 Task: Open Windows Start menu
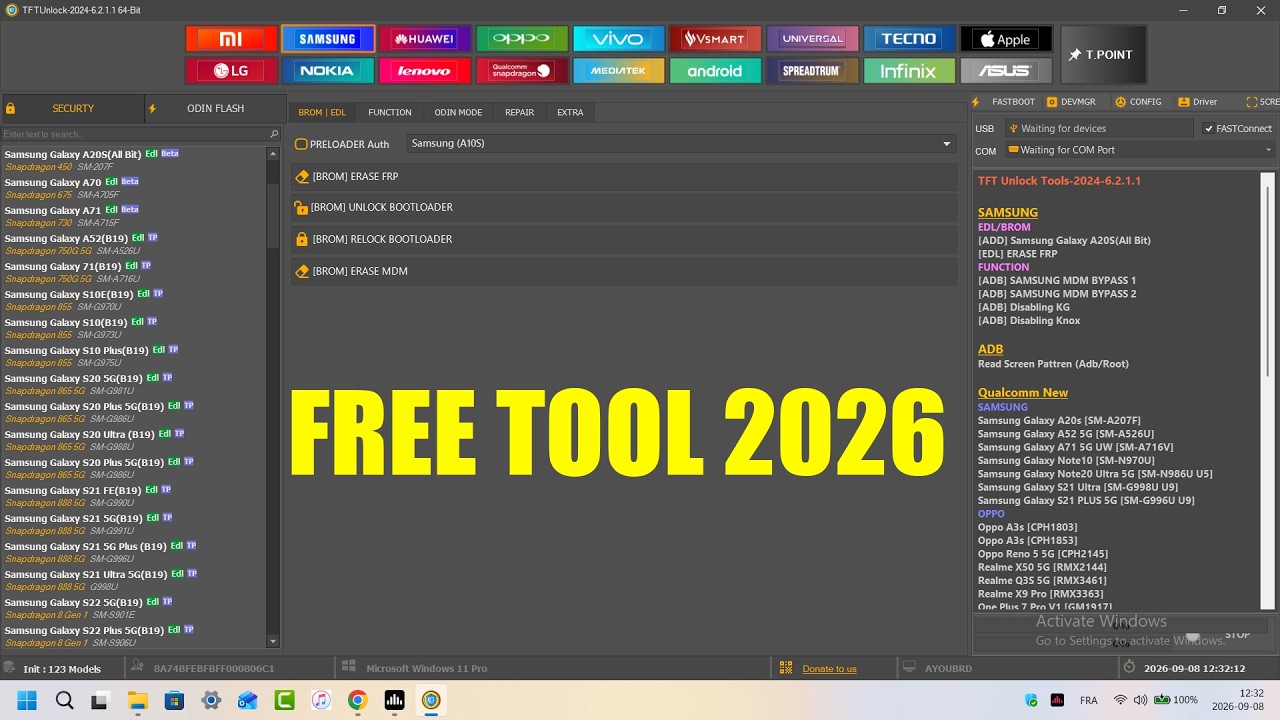point(27,700)
